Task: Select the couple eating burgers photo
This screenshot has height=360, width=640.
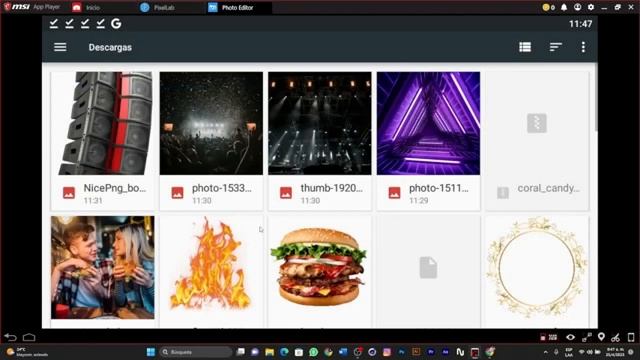Action: point(102,267)
